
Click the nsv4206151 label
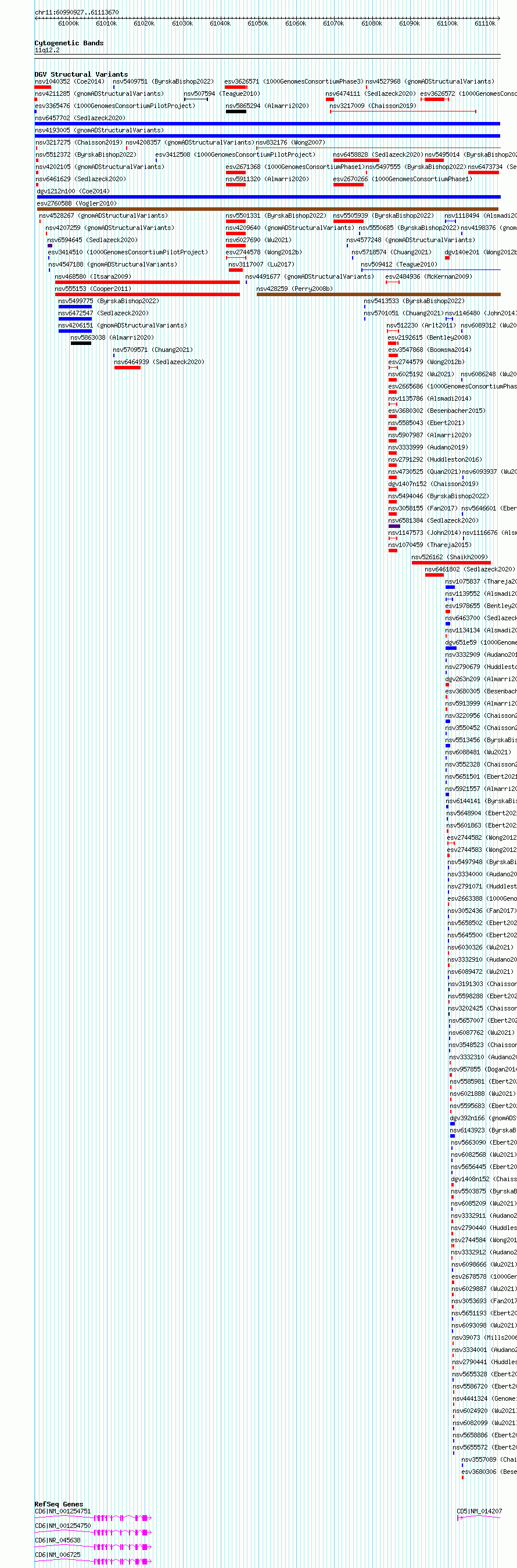tap(123, 325)
